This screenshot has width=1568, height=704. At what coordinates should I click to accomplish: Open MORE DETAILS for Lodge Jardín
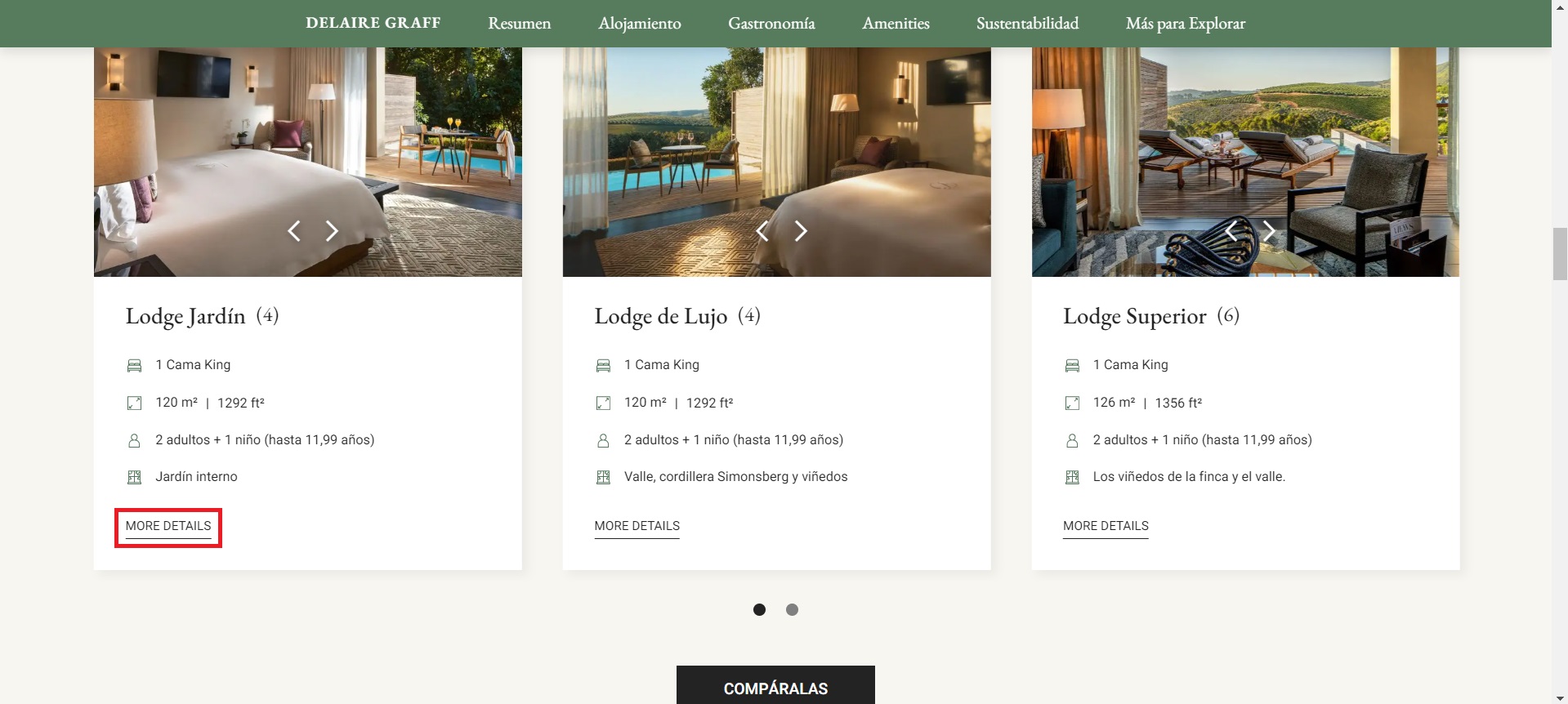[x=168, y=527]
